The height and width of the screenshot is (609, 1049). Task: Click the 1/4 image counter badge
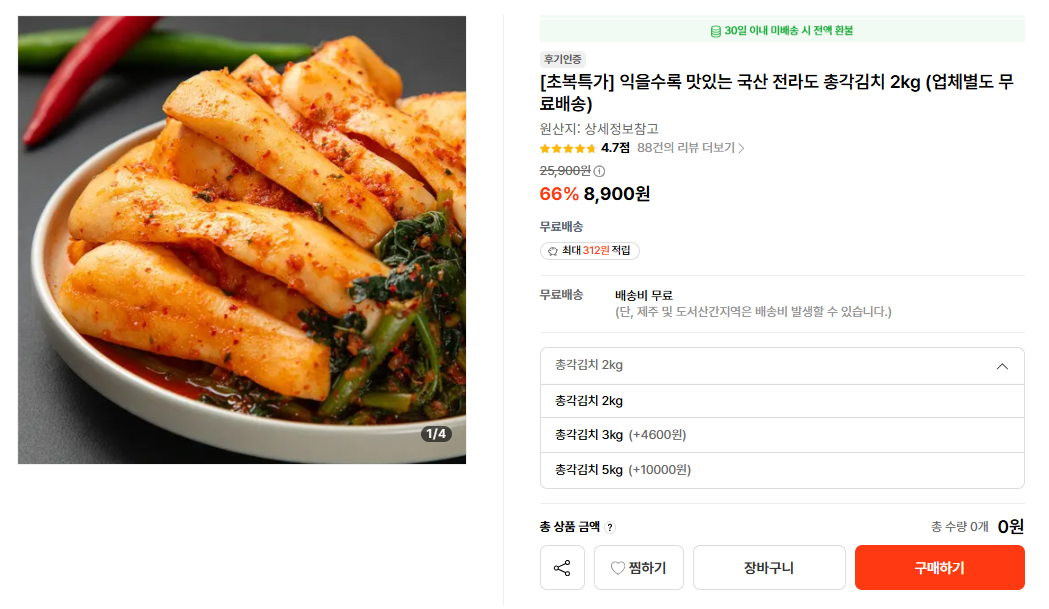click(x=436, y=434)
